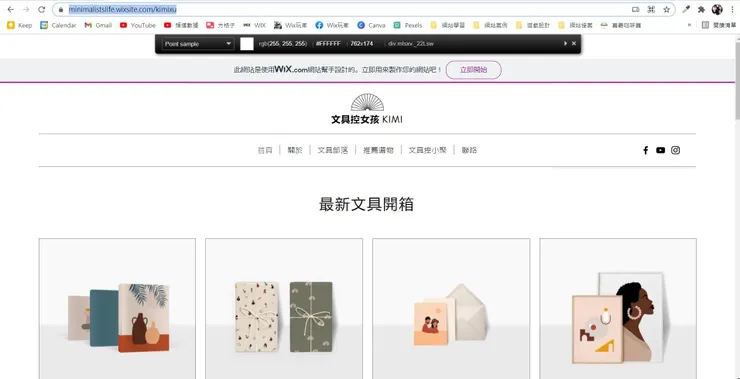740x379 pixels.
Task: Open the greeting card and envelope product
Action: (451, 309)
